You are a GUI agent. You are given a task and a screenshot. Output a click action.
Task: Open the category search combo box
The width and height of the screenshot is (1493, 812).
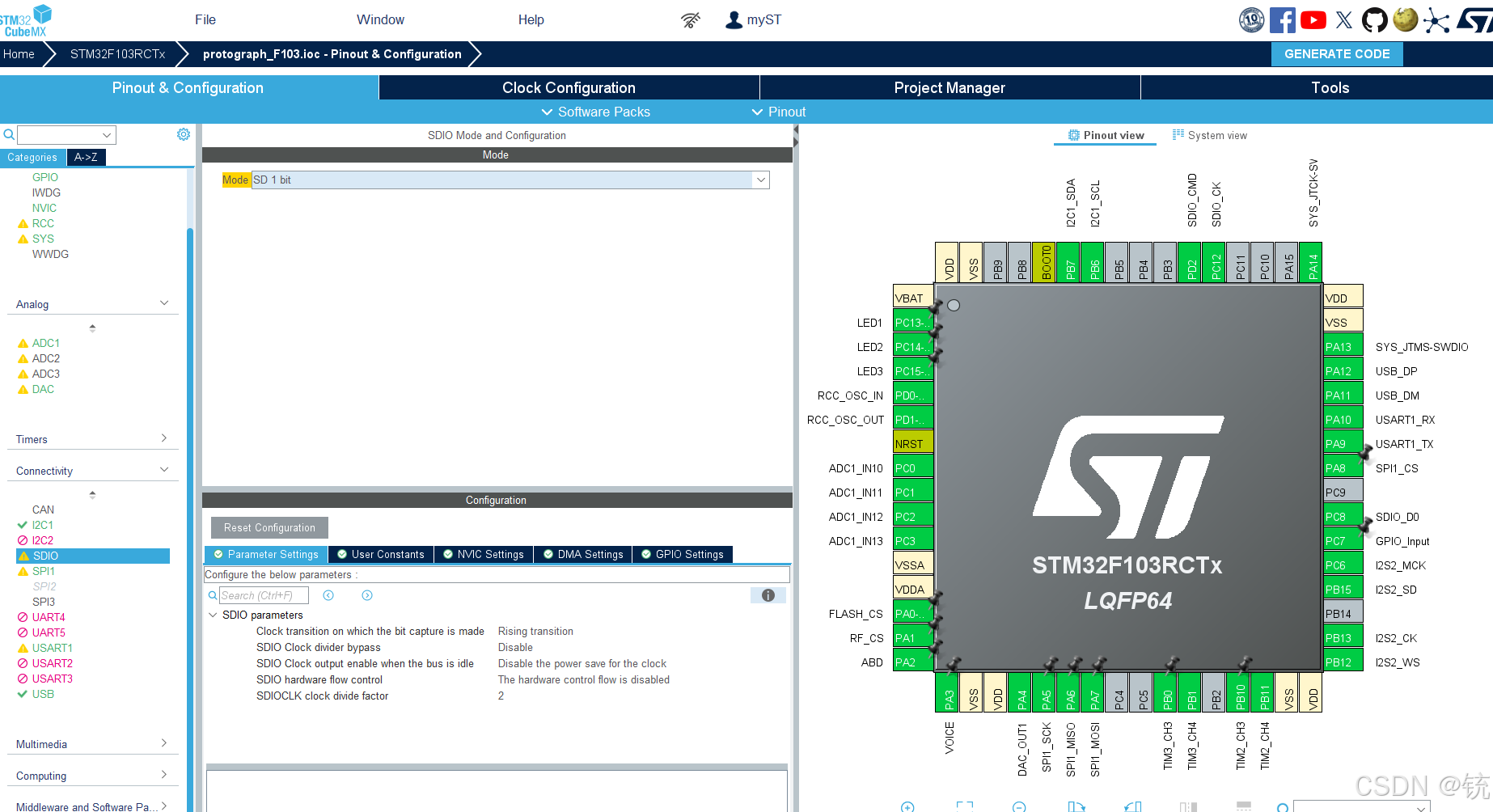point(67,134)
